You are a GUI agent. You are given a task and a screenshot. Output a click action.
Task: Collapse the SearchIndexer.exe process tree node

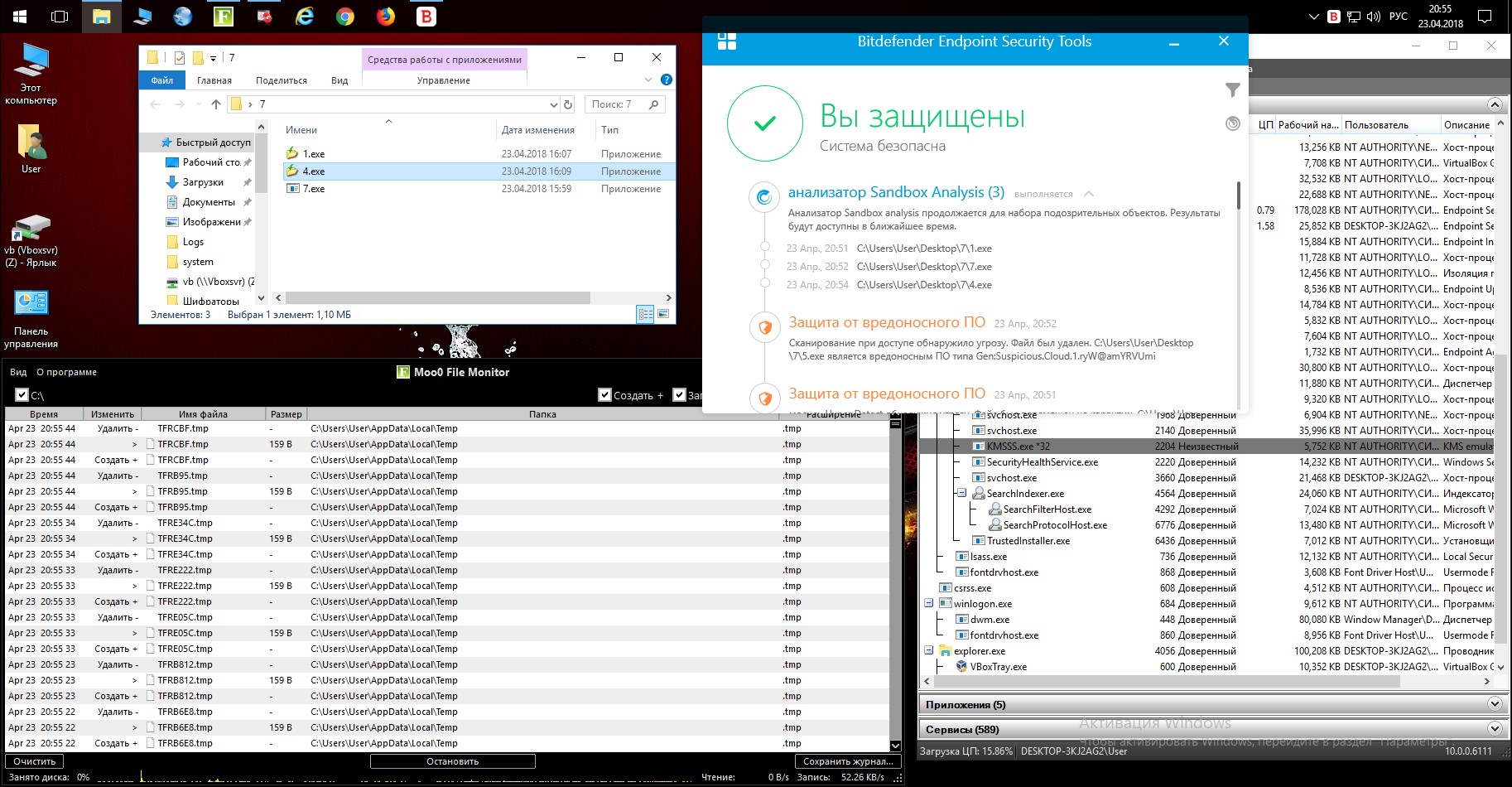[961, 493]
